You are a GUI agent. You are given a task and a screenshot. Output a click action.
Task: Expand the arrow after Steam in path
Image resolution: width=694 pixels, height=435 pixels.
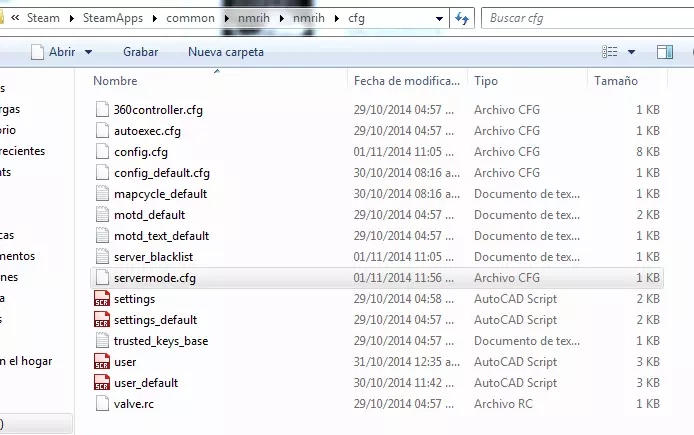pyautogui.click(x=72, y=19)
